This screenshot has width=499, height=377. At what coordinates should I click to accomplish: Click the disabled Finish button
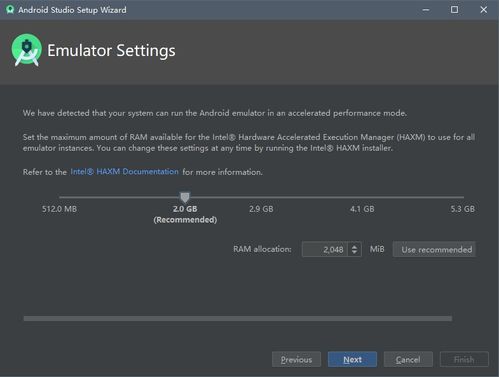pos(464,359)
